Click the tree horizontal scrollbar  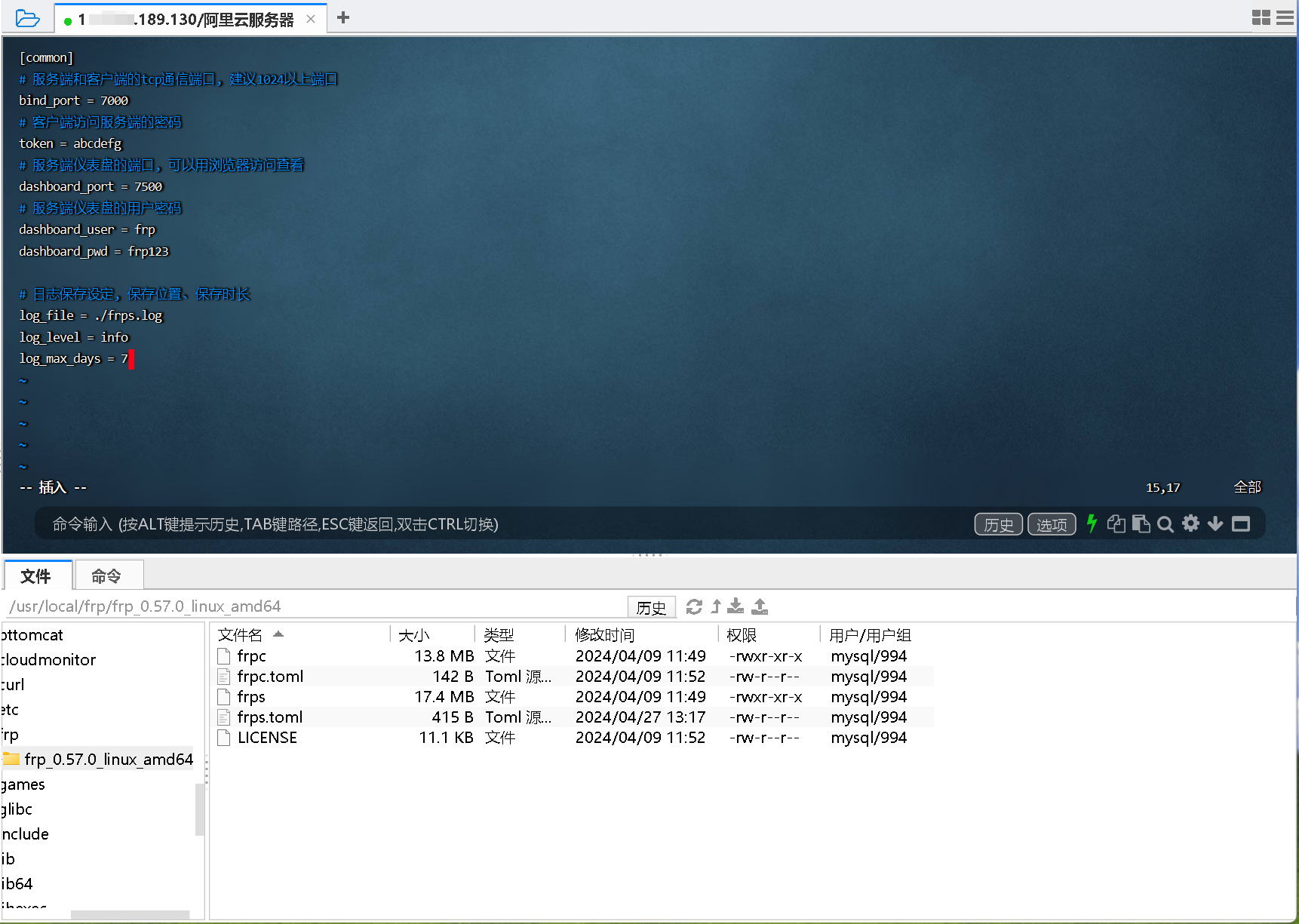130,914
